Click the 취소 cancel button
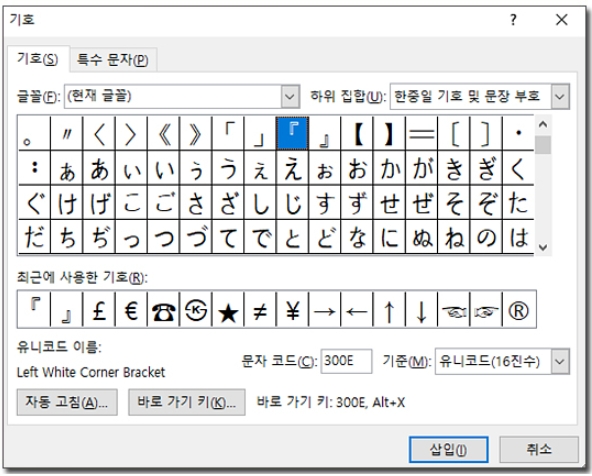592x476 pixels. coord(539,449)
